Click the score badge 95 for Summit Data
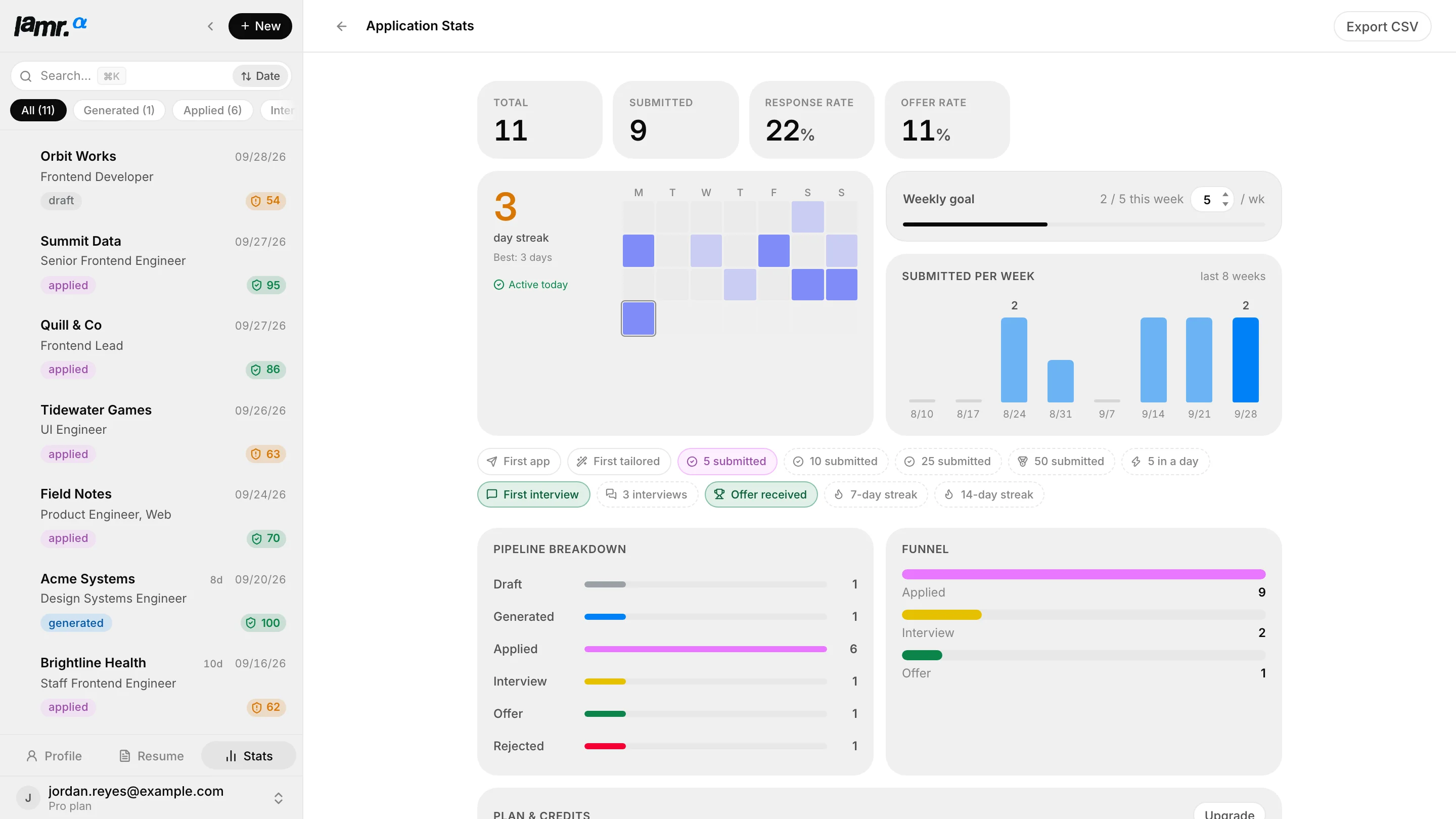The height and width of the screenshot is (819, 1456). click(266, 285)
